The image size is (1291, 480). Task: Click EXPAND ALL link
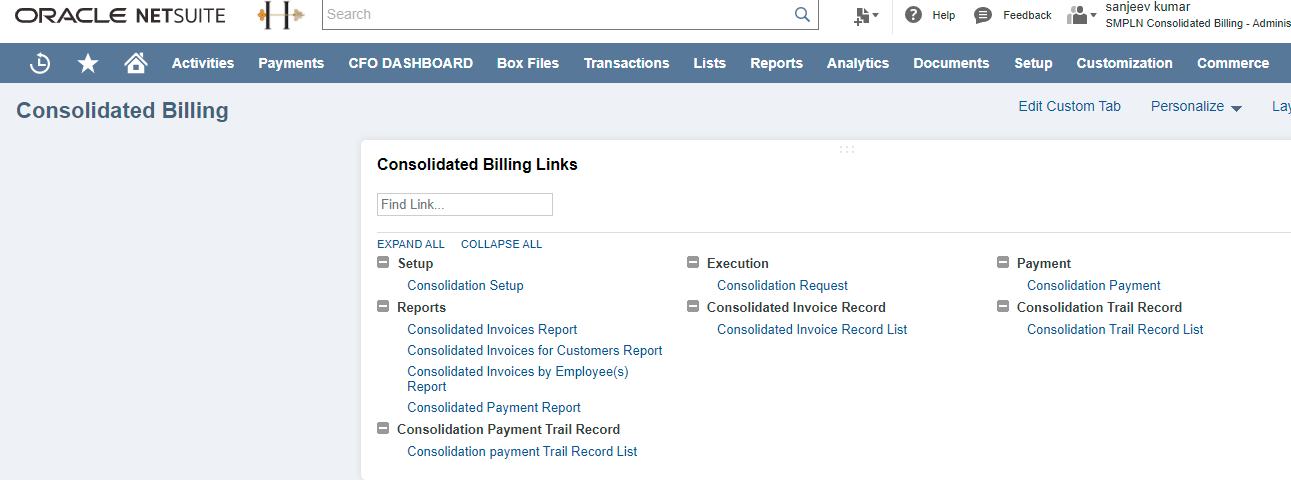pos(411,244)
